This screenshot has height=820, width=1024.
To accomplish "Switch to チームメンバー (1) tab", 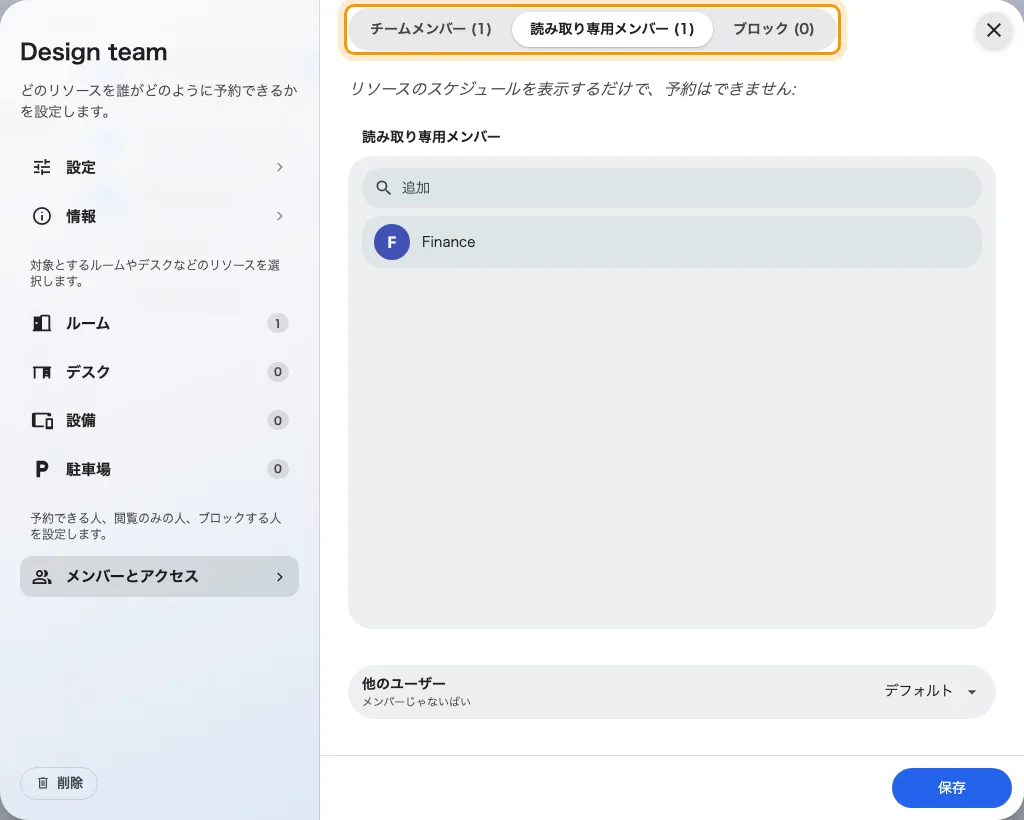I will [x=431, y=29].
